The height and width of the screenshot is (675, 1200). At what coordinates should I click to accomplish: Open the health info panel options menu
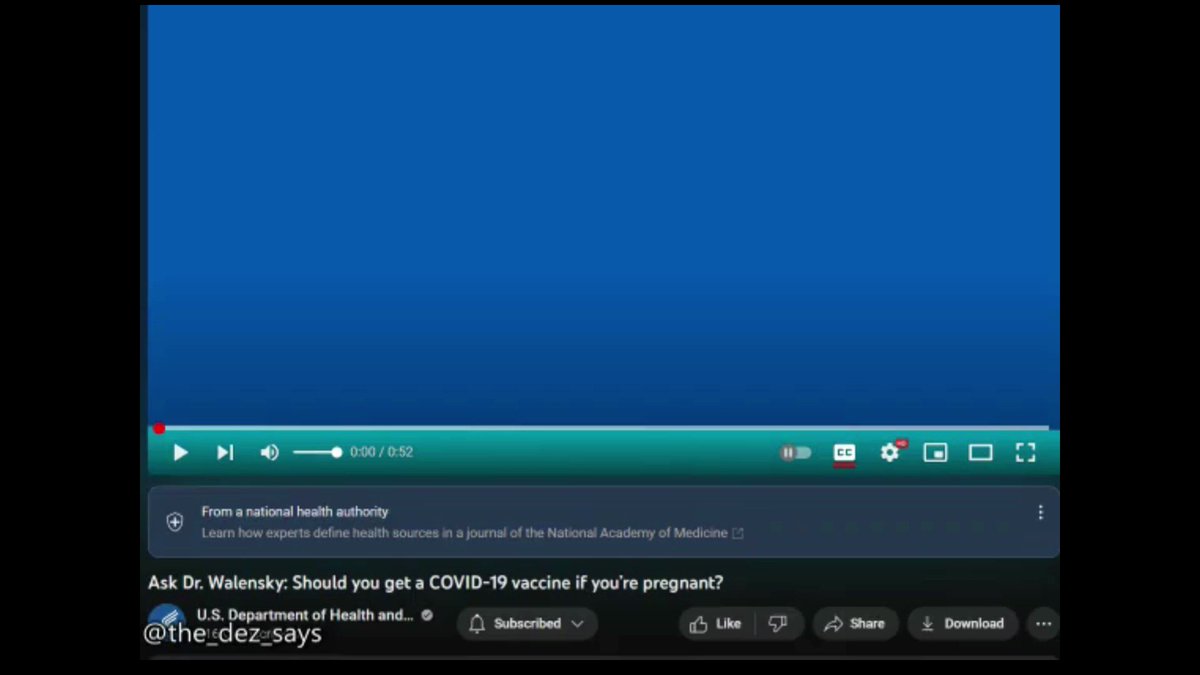(1040, 512)
